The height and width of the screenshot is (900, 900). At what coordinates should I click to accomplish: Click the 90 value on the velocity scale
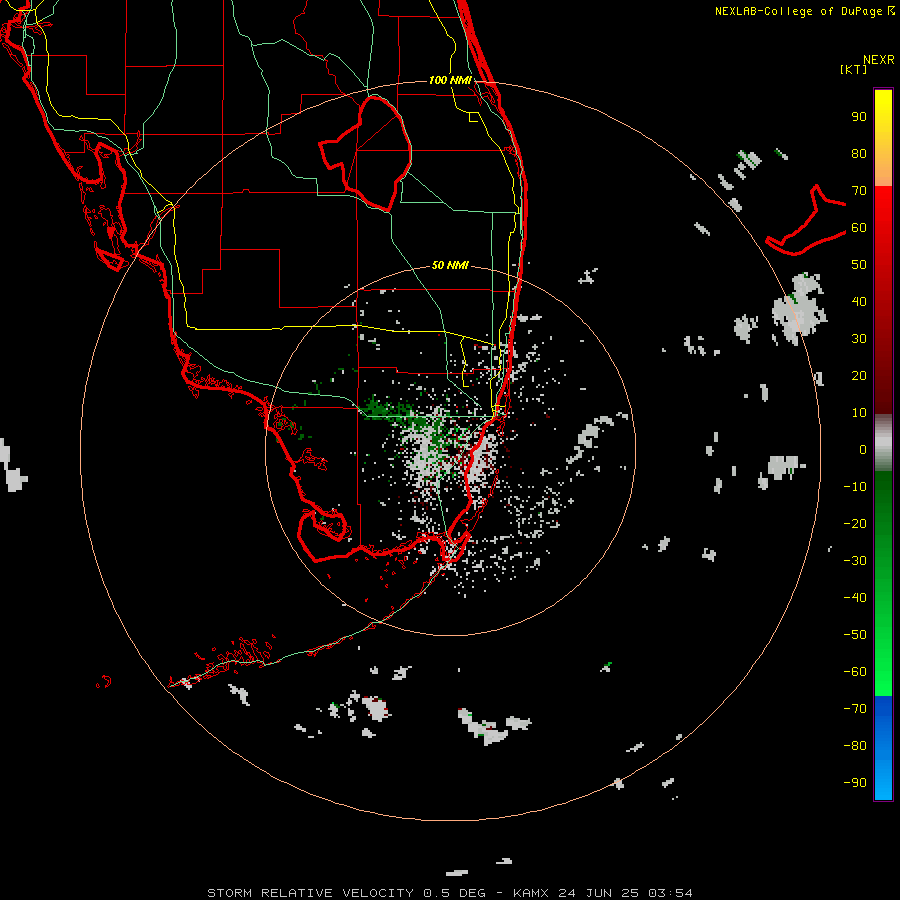click(859, 117)
